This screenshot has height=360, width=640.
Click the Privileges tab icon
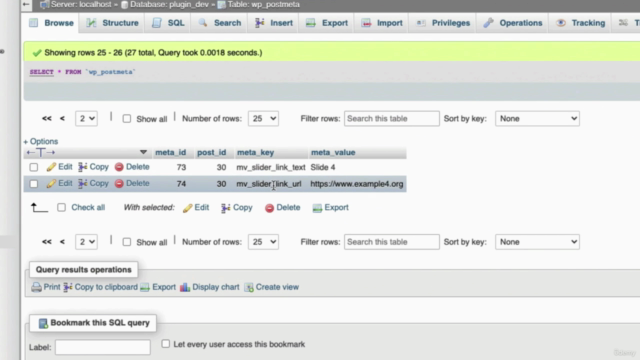click(x=421, y=23)
